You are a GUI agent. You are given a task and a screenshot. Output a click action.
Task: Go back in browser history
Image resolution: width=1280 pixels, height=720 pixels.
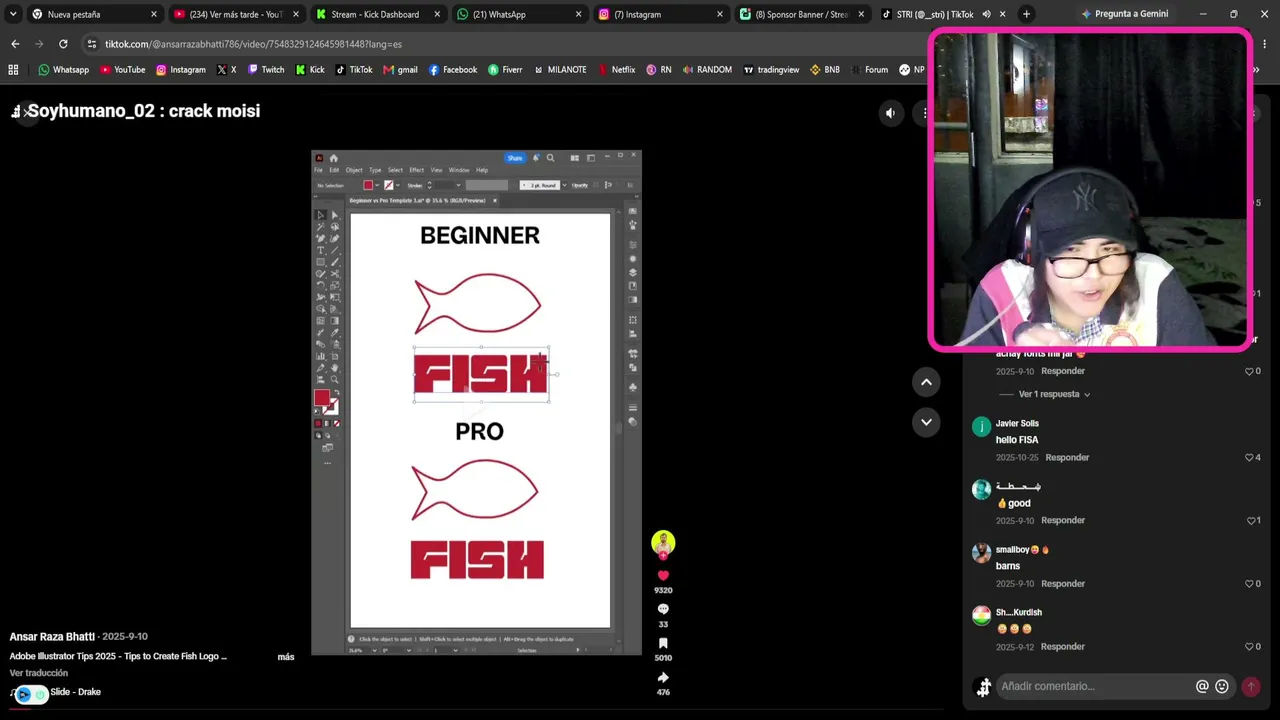(15, 44)
